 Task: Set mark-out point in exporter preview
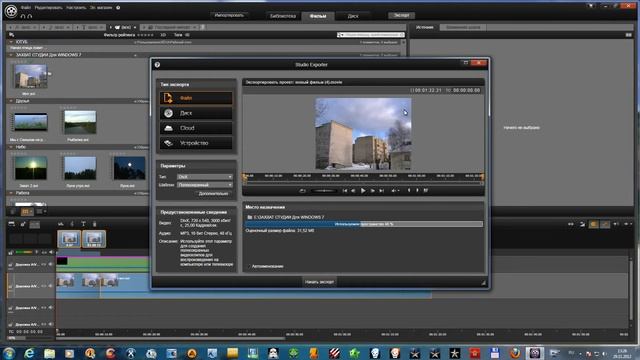pos(417,190)
